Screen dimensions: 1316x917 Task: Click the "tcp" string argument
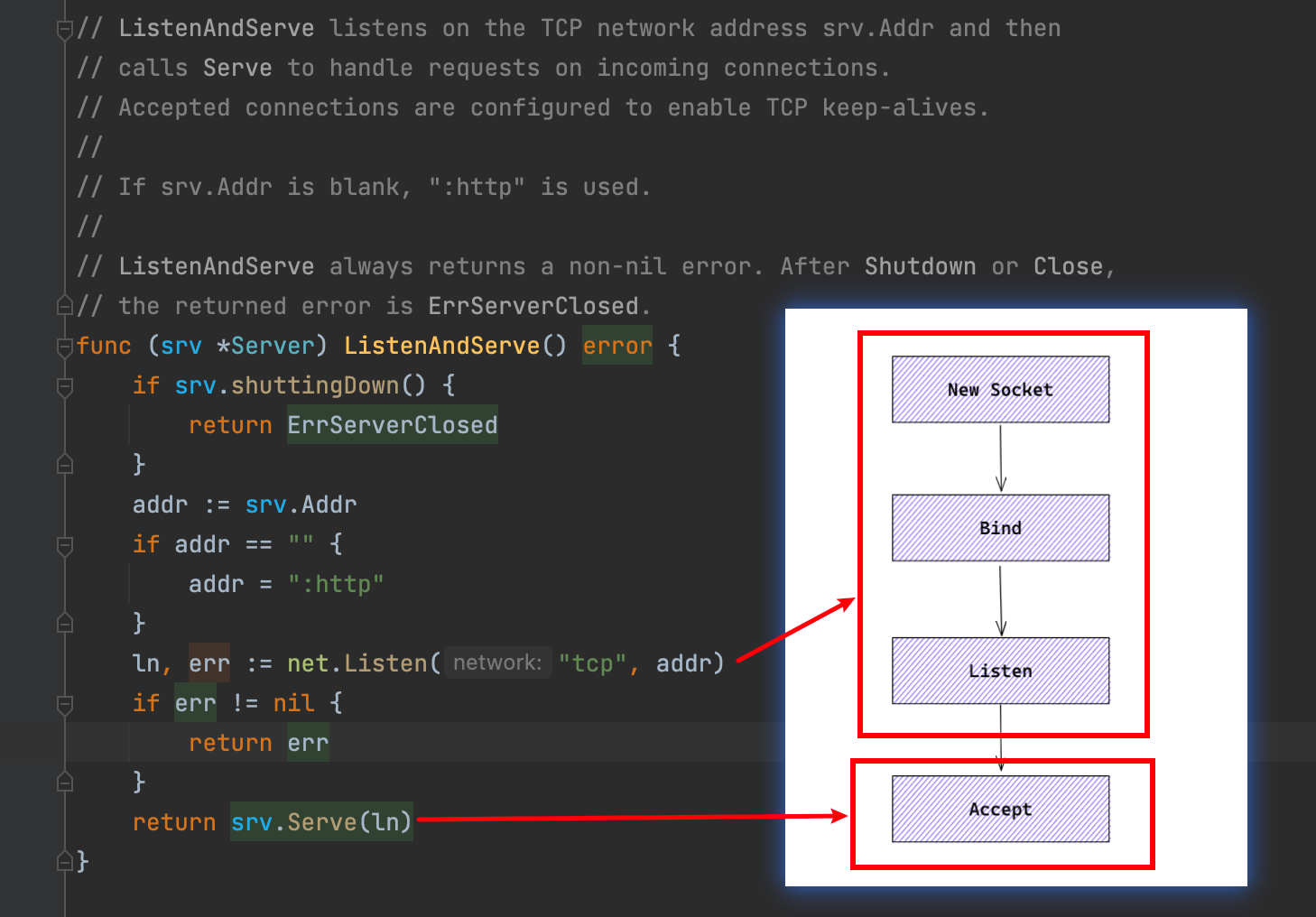click(x=593, y=663)
